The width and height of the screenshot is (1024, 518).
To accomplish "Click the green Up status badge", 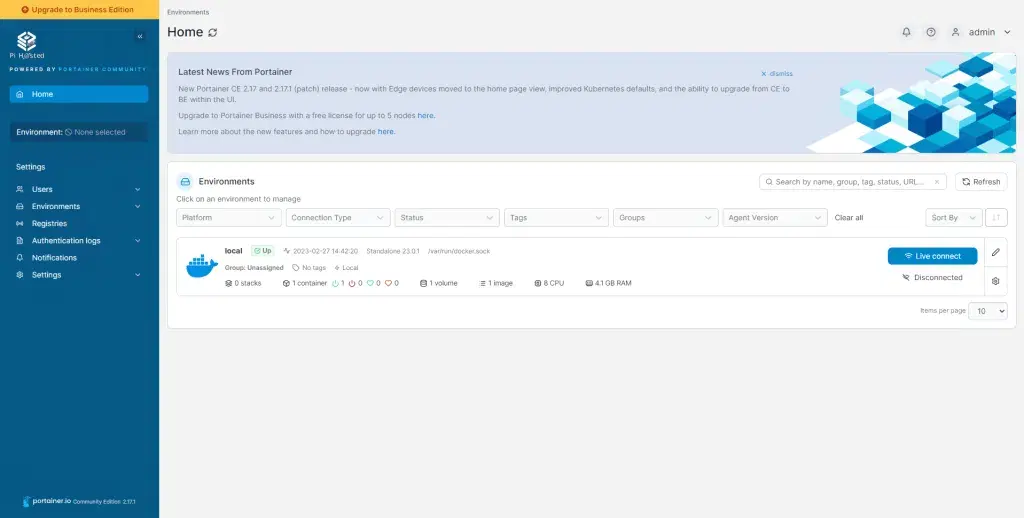I will [x=263, y=251].
